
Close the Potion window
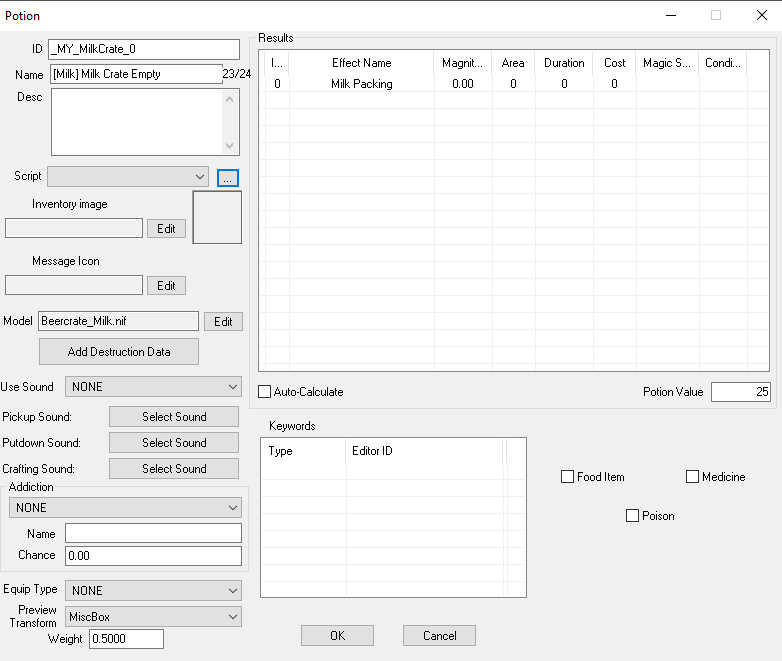click(x=762, y=15)
